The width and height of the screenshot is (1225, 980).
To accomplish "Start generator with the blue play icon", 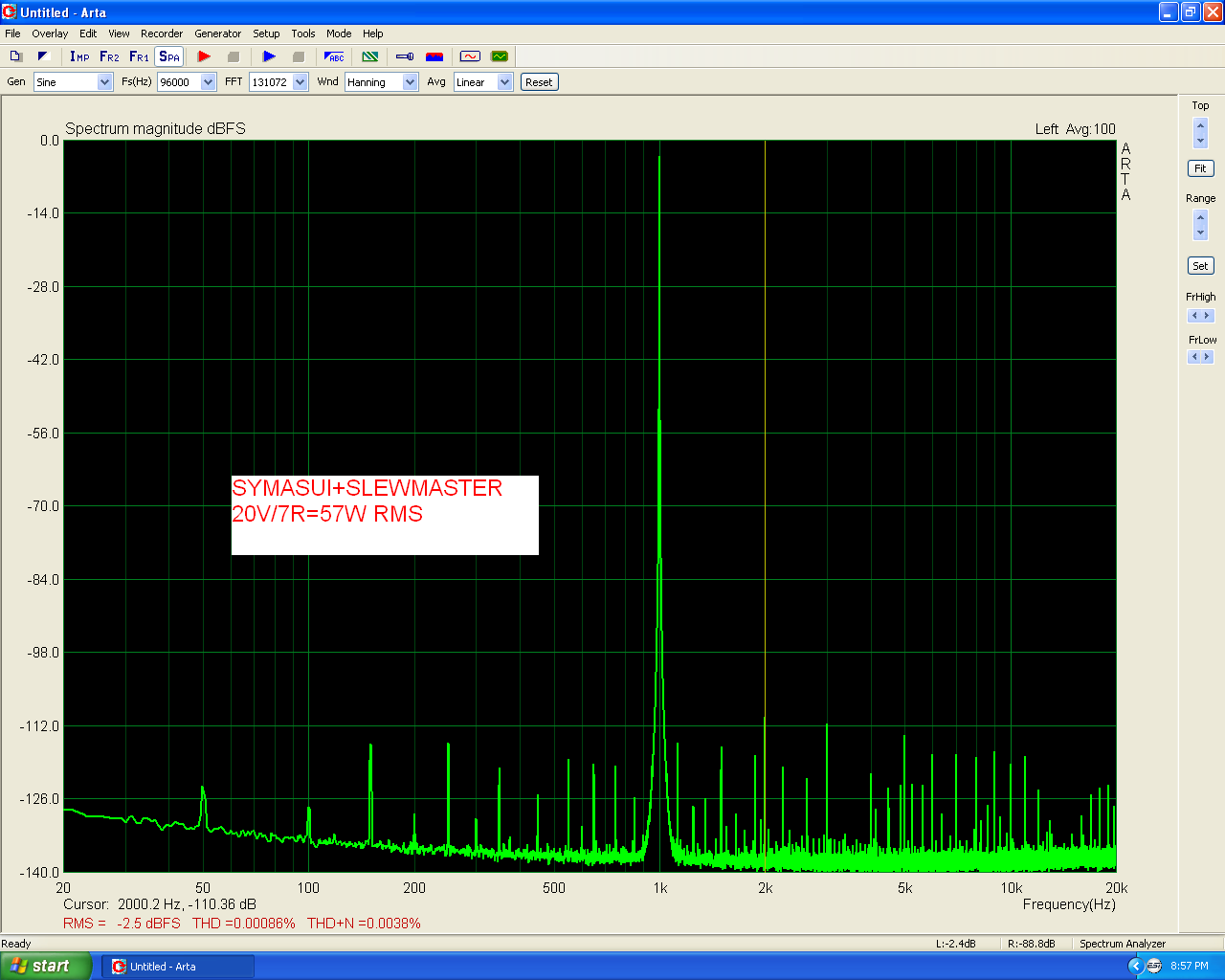I will (x=269, y=56).
